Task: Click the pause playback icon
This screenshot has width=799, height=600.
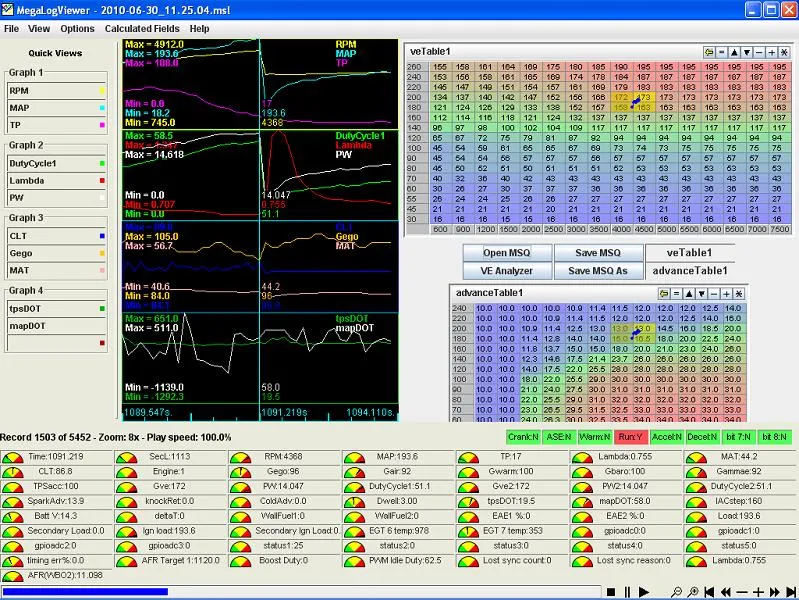Action: point(627,592)
